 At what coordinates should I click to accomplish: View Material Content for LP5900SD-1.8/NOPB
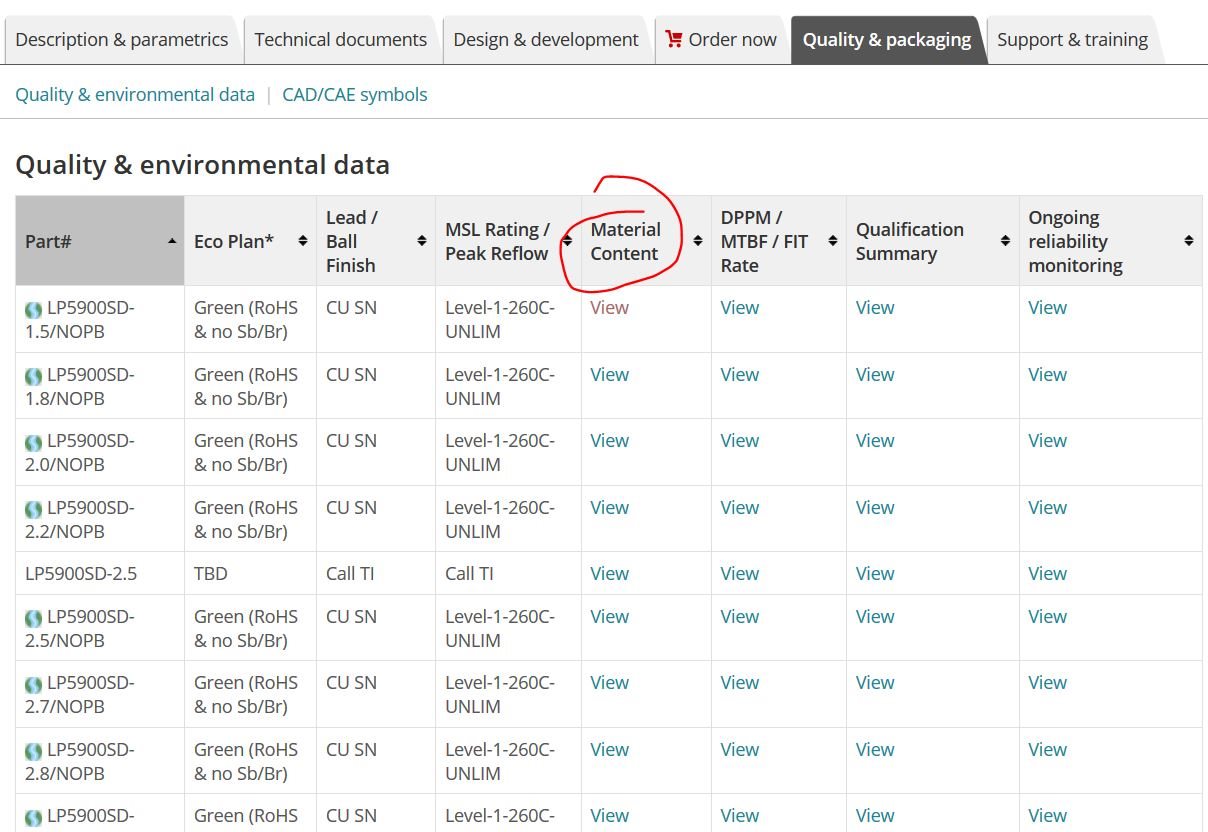point(609,375)
